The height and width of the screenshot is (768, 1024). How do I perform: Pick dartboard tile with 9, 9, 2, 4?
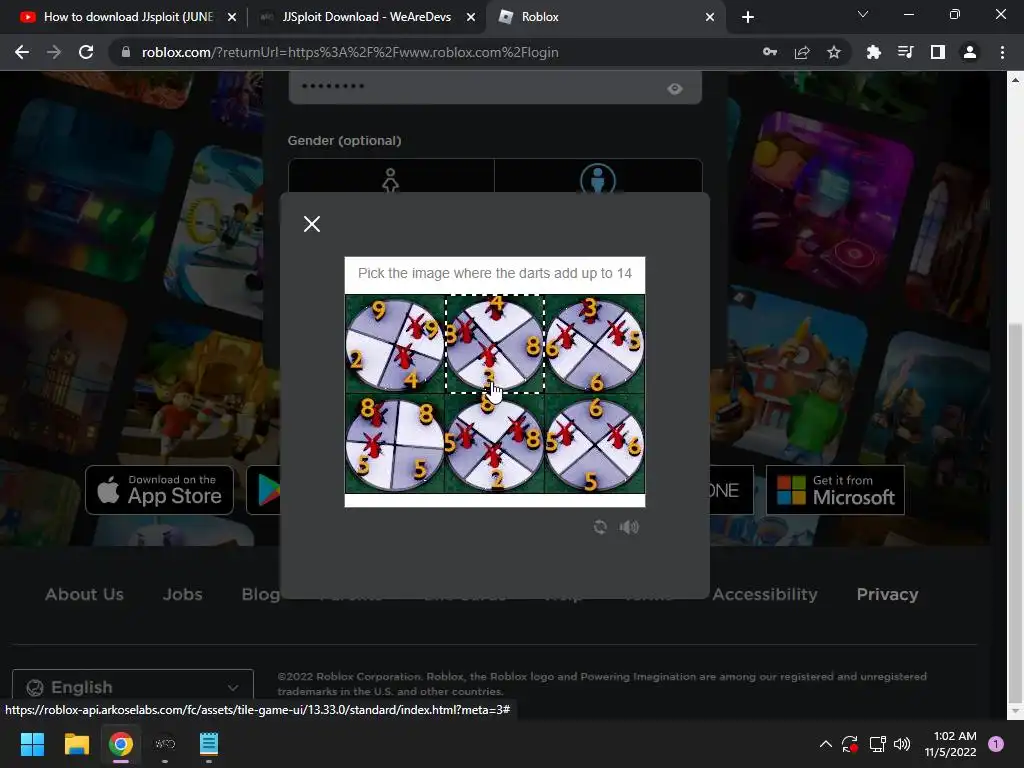click(395, 344)
